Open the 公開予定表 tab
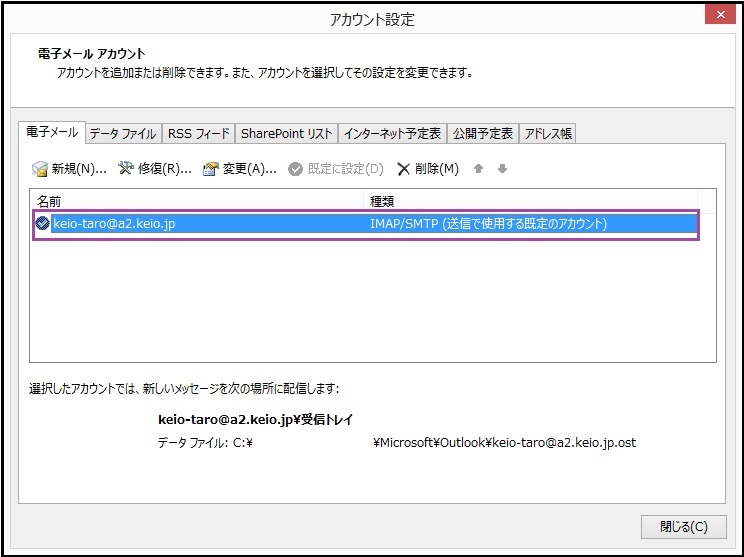 (483, 133)
